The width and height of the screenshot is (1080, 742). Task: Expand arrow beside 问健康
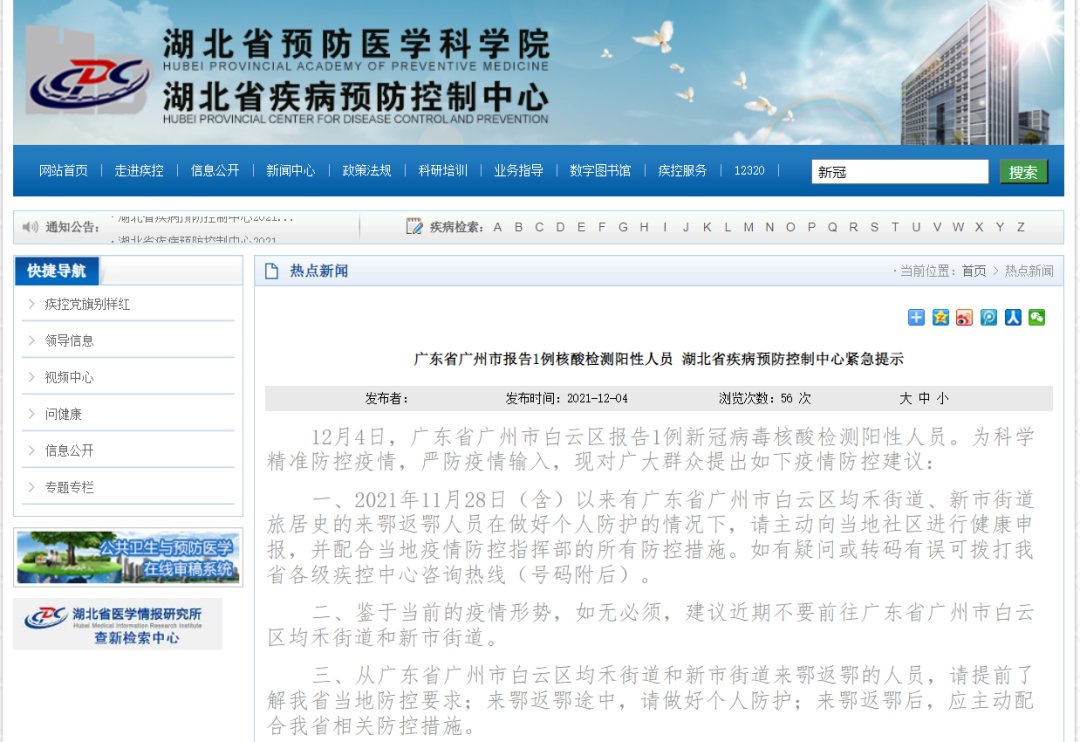tap(31, 413)
